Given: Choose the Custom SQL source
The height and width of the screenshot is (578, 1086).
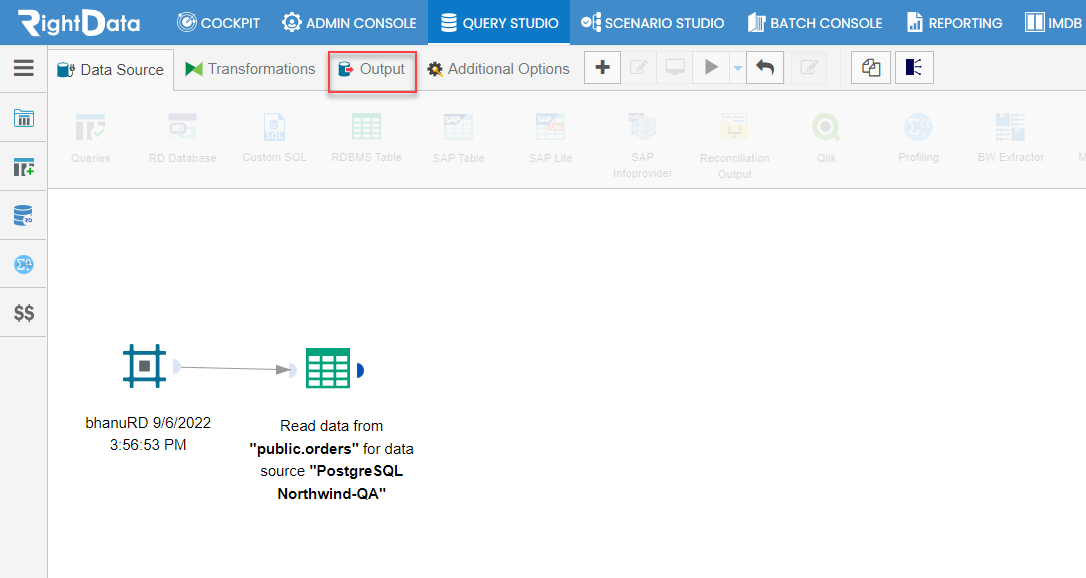Looking at the screenshot, I should coord(274,138).
